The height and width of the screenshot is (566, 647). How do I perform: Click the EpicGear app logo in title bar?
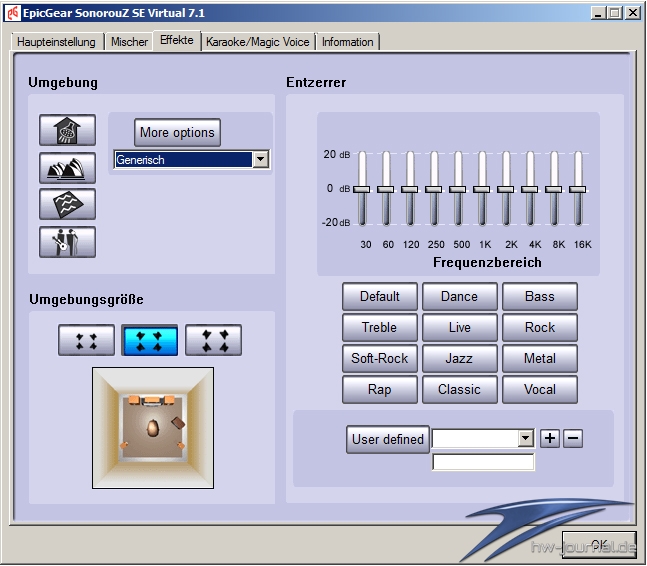click(x=12, y=13)
